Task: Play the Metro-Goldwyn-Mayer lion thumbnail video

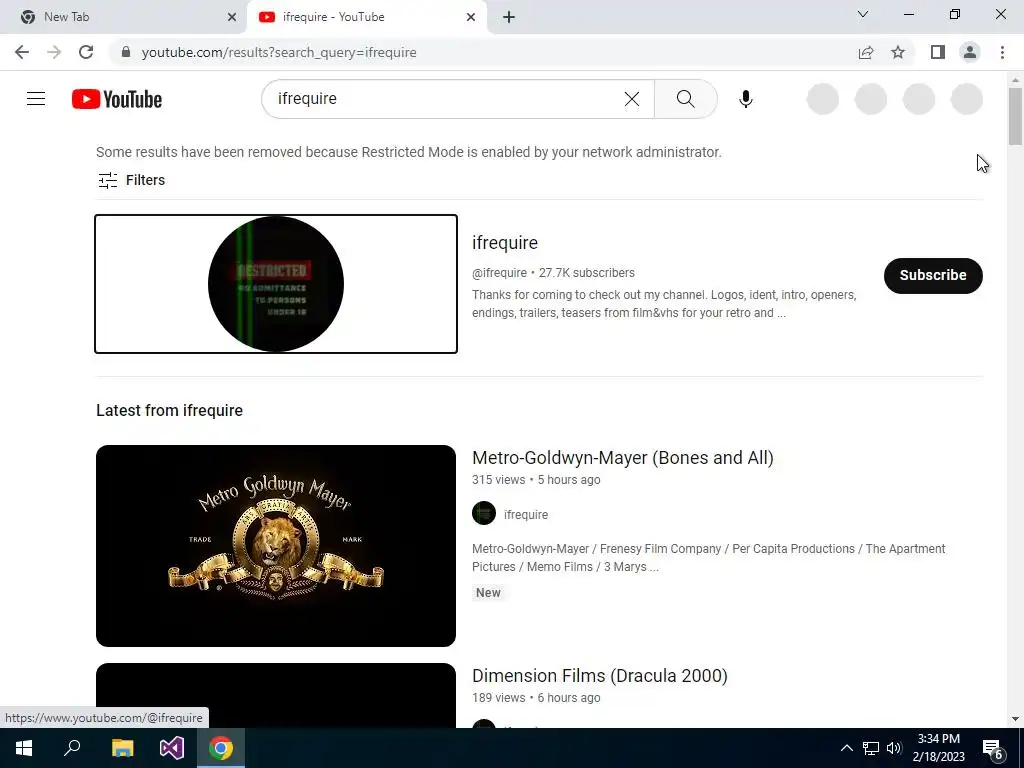Action: 276,546
